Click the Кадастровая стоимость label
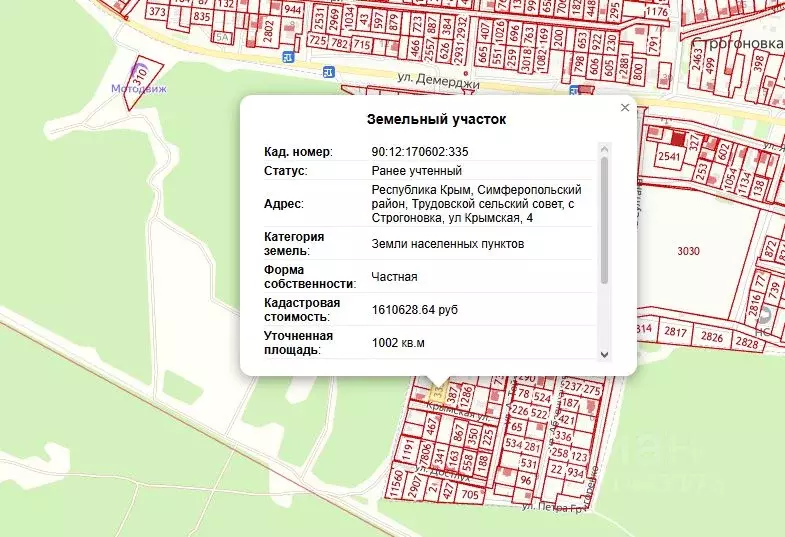This screenshot has height=537, width=785. tap(302, 310)
